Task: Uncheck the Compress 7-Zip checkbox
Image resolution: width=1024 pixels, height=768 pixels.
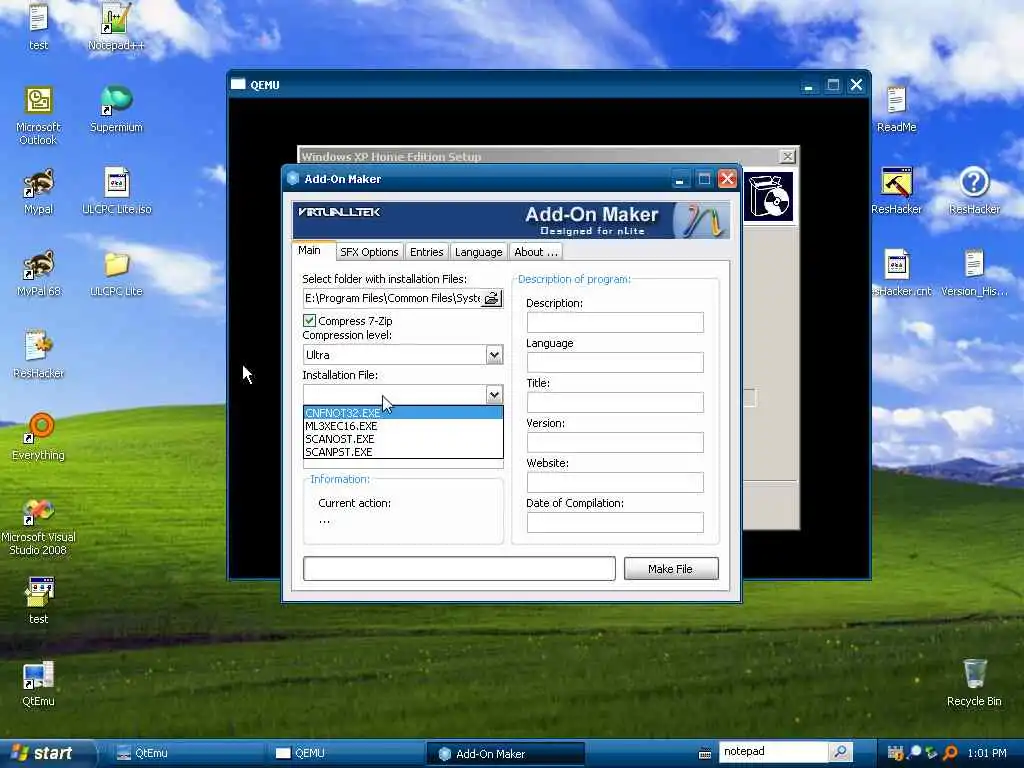Action: 310,321
